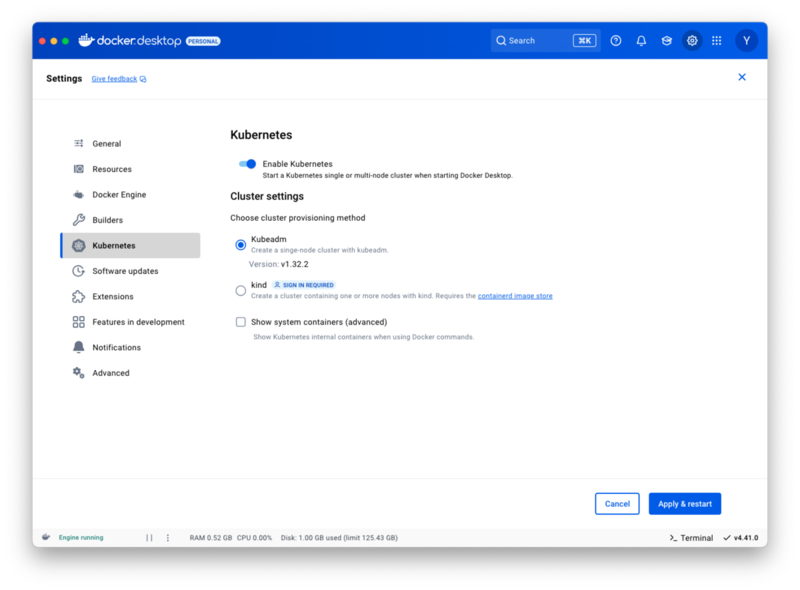The width and height of the screenshot is (800, 590).
Task: Click the feedback external link icon
Action: (143, 79)
